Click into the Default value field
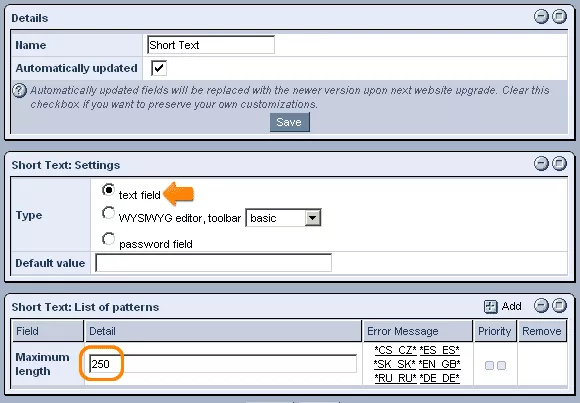 click(x=213, y=263)
